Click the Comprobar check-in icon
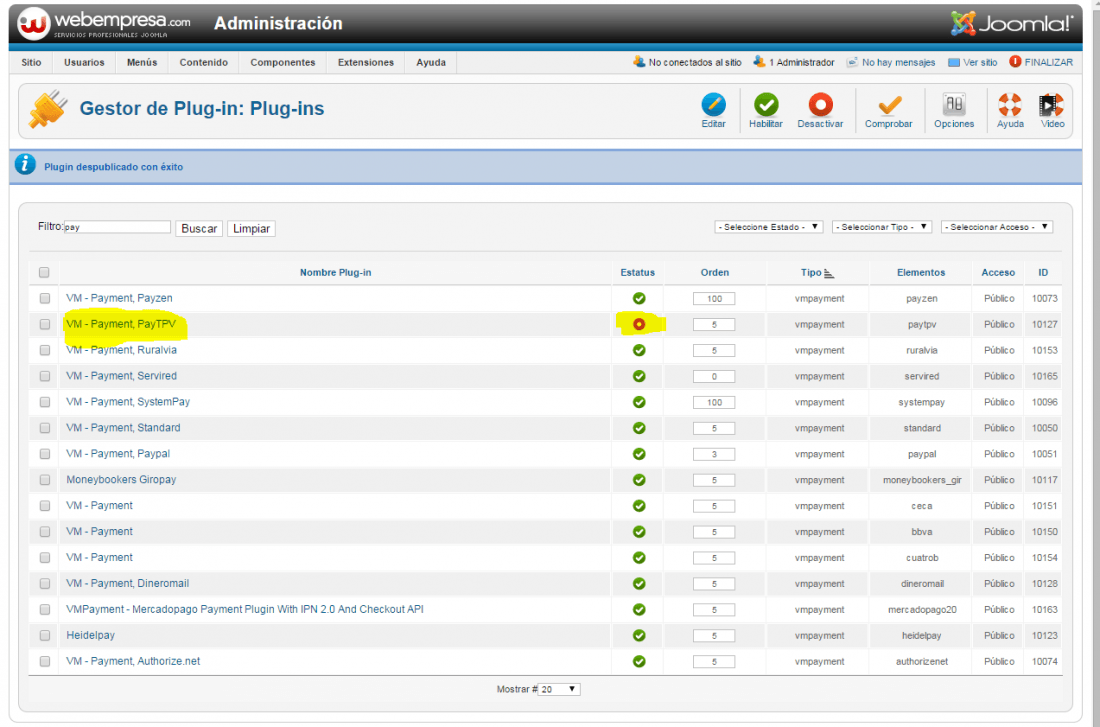This screenshot has height=727, width=1100. click(x=889, y=105)
